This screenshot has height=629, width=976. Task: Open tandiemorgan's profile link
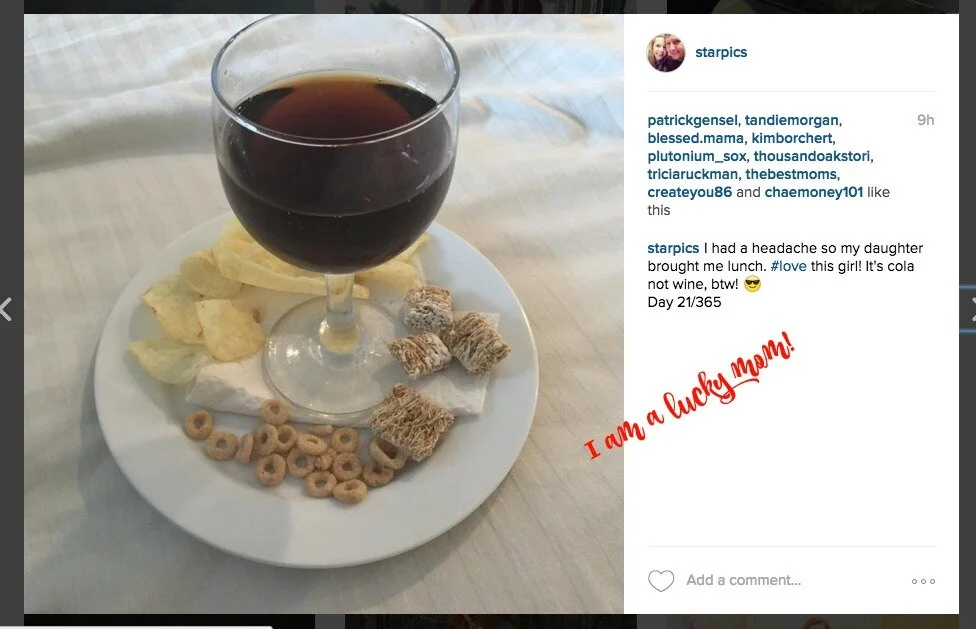pos(792,120)
